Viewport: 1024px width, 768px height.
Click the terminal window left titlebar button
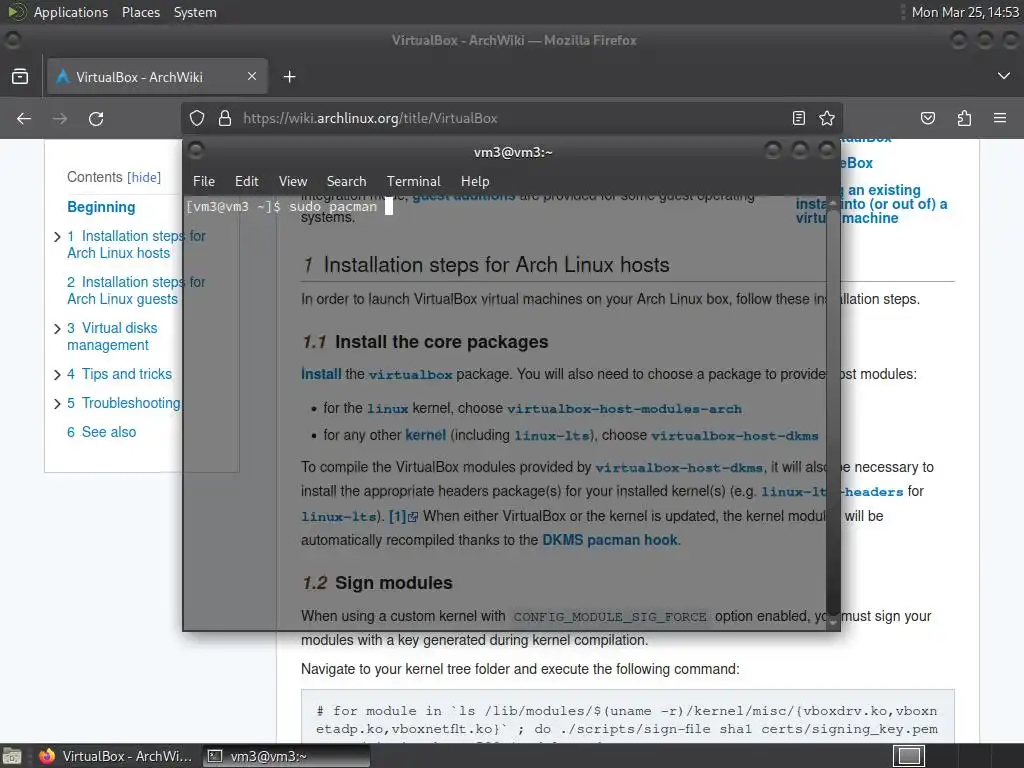pos(196,151)
